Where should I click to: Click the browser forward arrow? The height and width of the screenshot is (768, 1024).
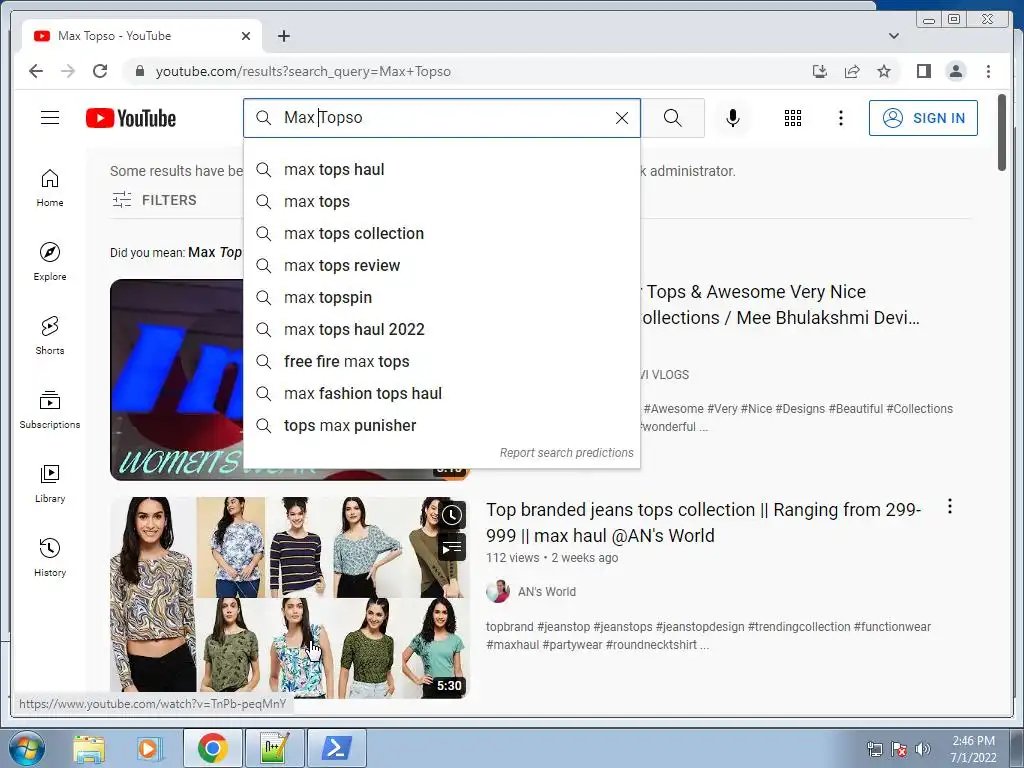point(68,71)
